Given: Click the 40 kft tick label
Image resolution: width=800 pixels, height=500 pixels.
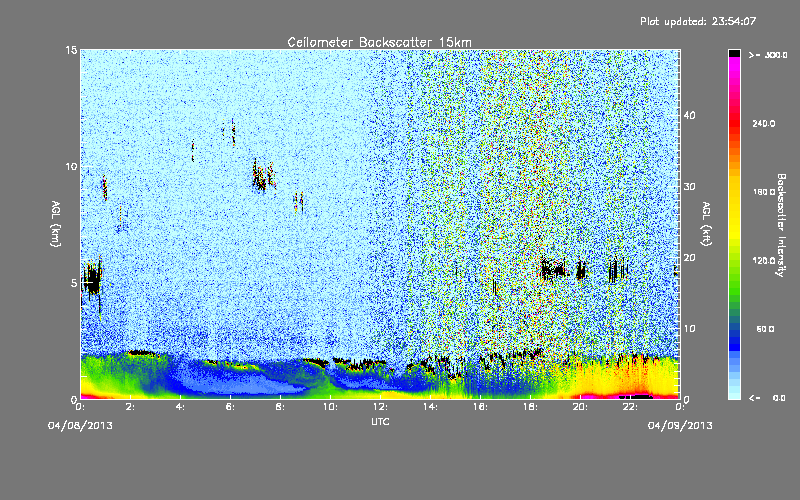Looking at the screenshot, I should point(689,115).
